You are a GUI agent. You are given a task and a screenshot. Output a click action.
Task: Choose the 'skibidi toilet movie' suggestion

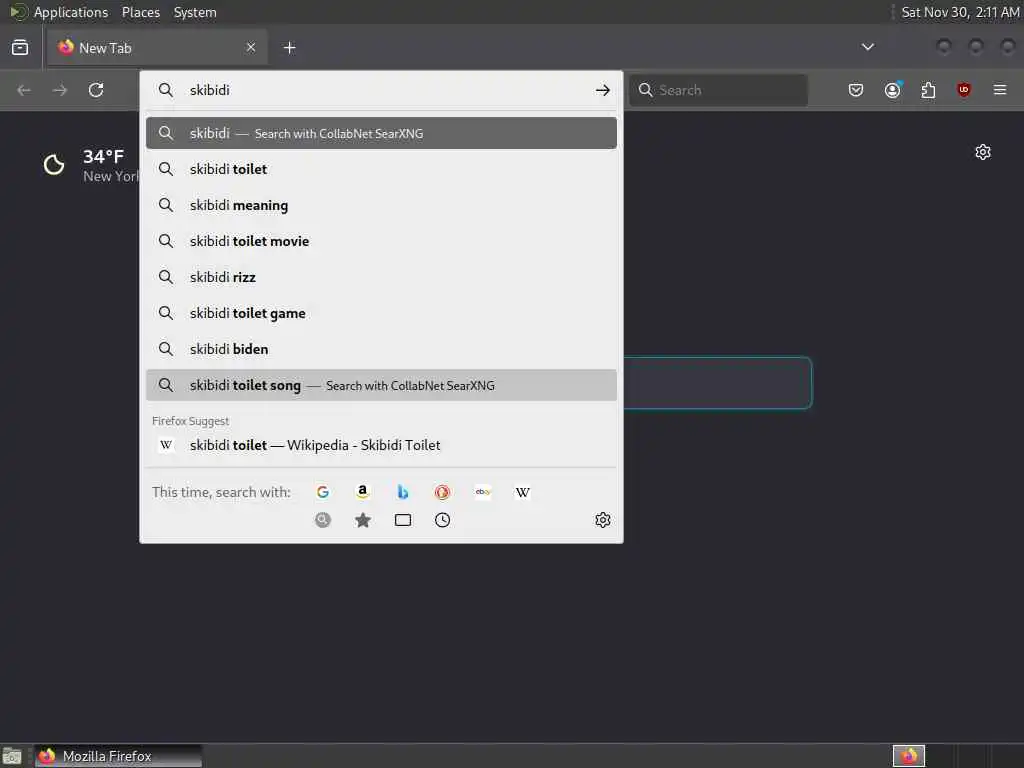381,241
